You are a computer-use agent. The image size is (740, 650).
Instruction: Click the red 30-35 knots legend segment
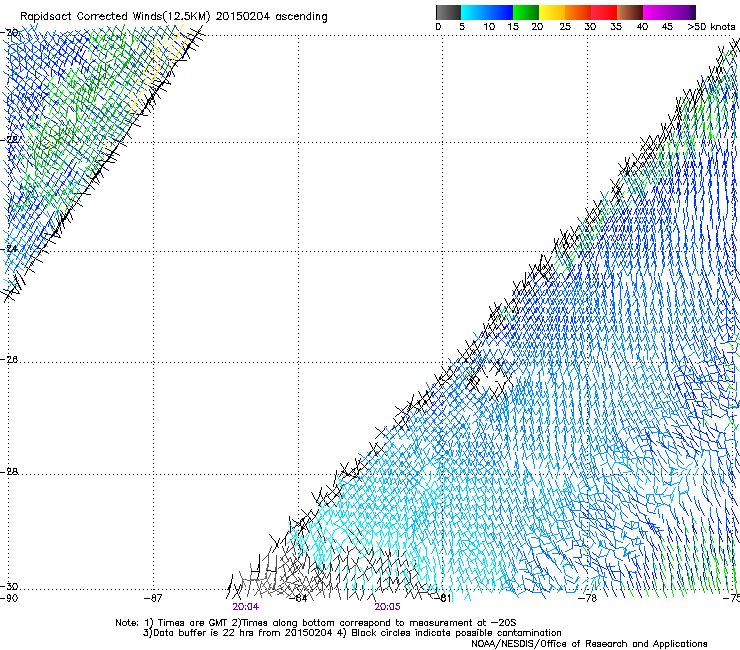point(604,12)
